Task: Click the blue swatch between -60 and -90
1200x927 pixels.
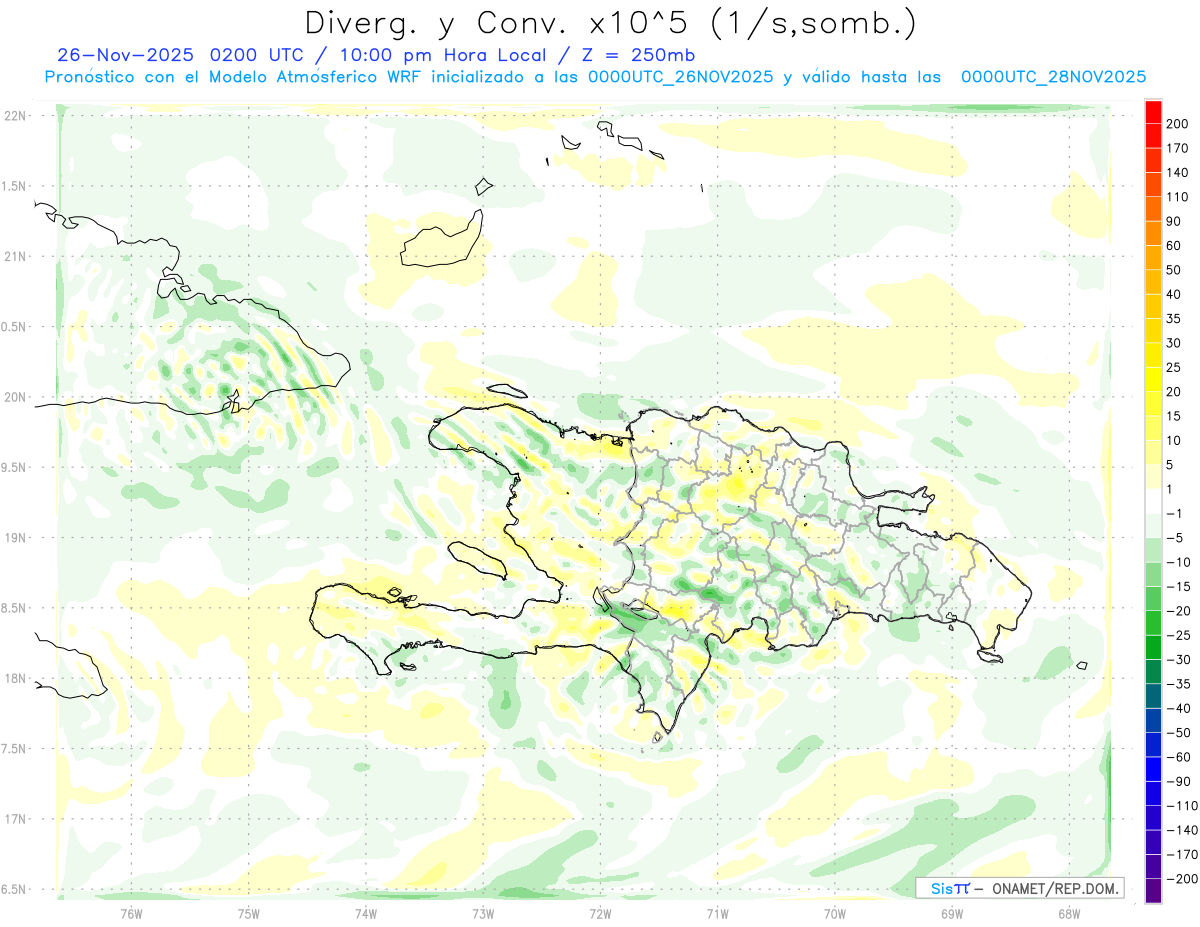Action: 1153,769
